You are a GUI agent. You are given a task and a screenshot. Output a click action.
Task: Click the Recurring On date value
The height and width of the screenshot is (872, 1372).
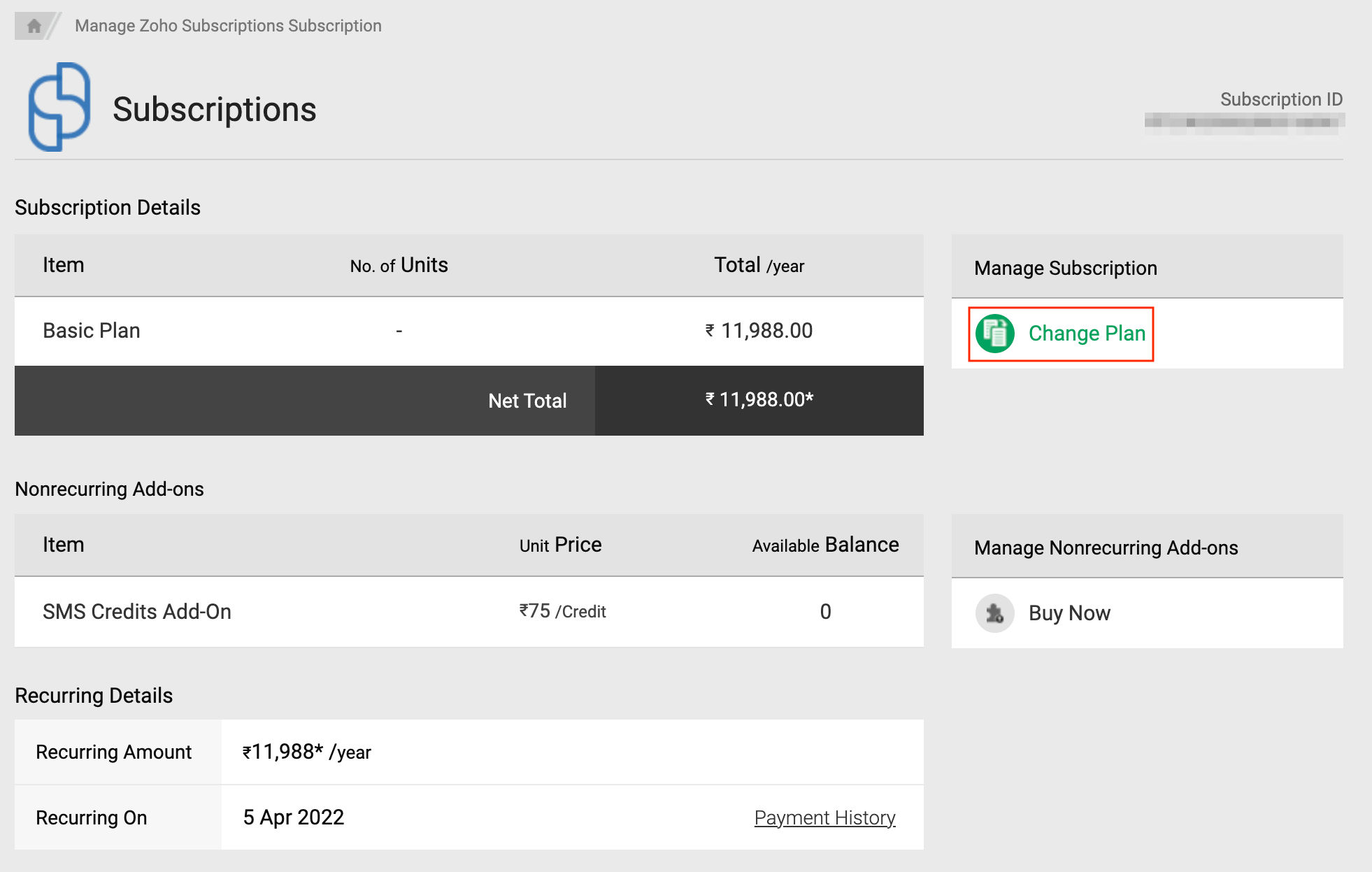tap(294, 817)
